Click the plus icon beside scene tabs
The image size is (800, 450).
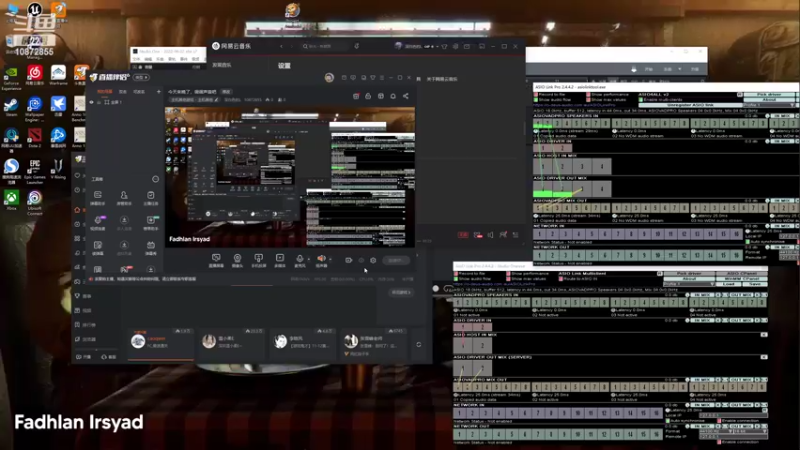click(x=158, y=92)
